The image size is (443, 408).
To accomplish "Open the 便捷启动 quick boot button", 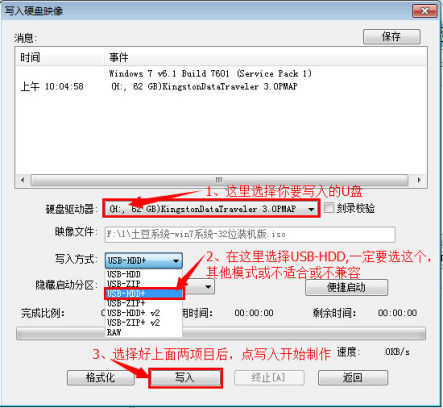I will pos(346,287).
